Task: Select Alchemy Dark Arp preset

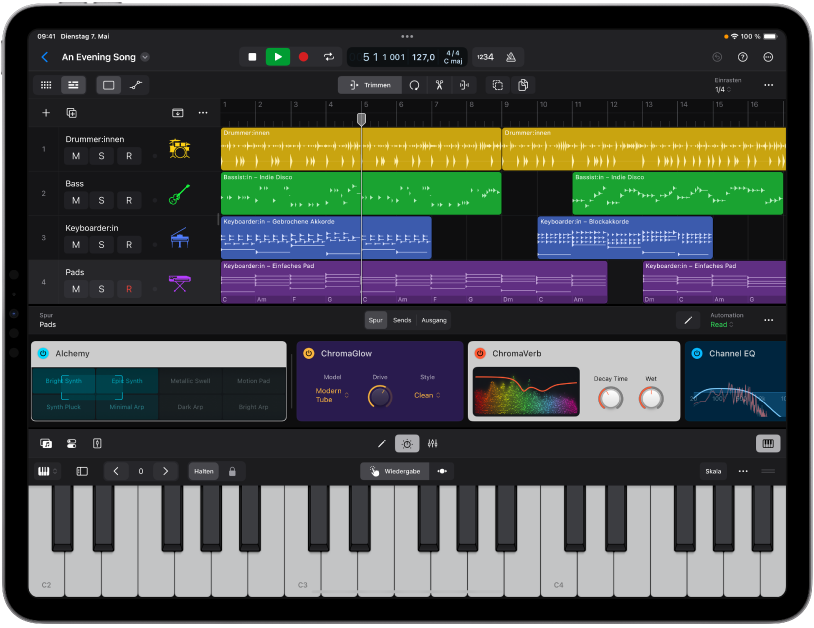Action: tap(191, 407)
